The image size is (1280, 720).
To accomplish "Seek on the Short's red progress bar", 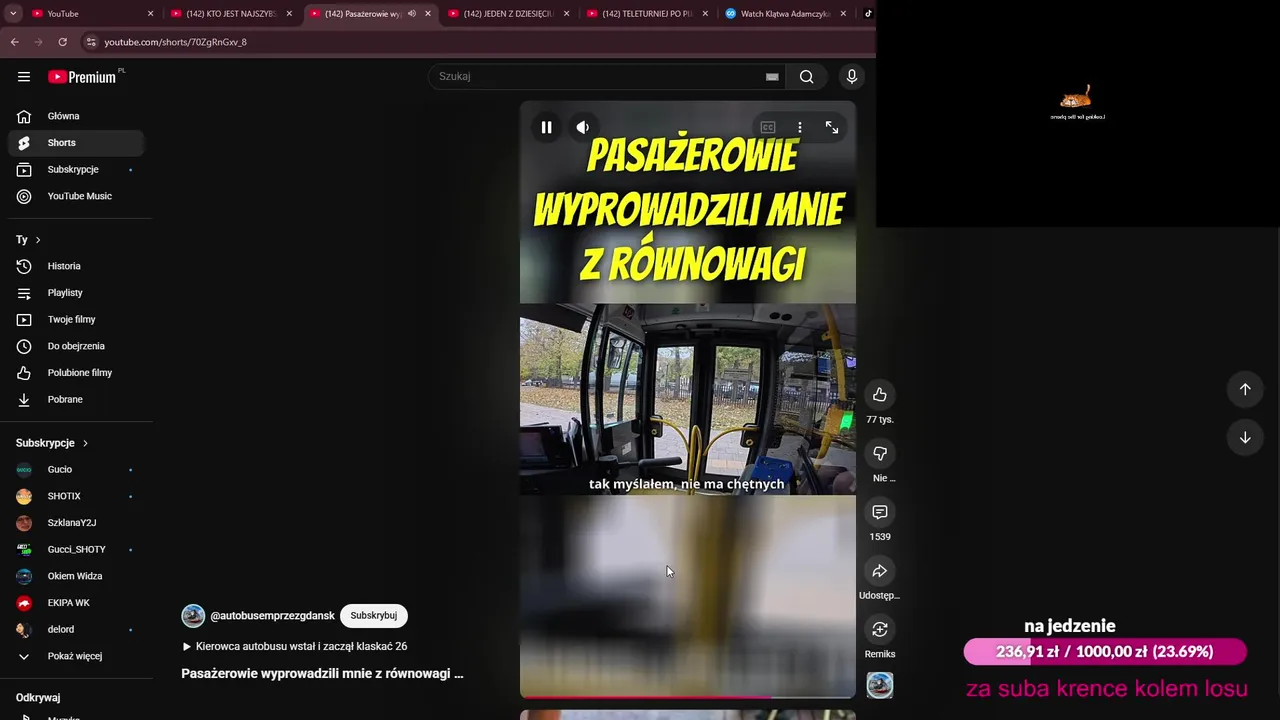I will pyautogui.click(x=688, y=697).
